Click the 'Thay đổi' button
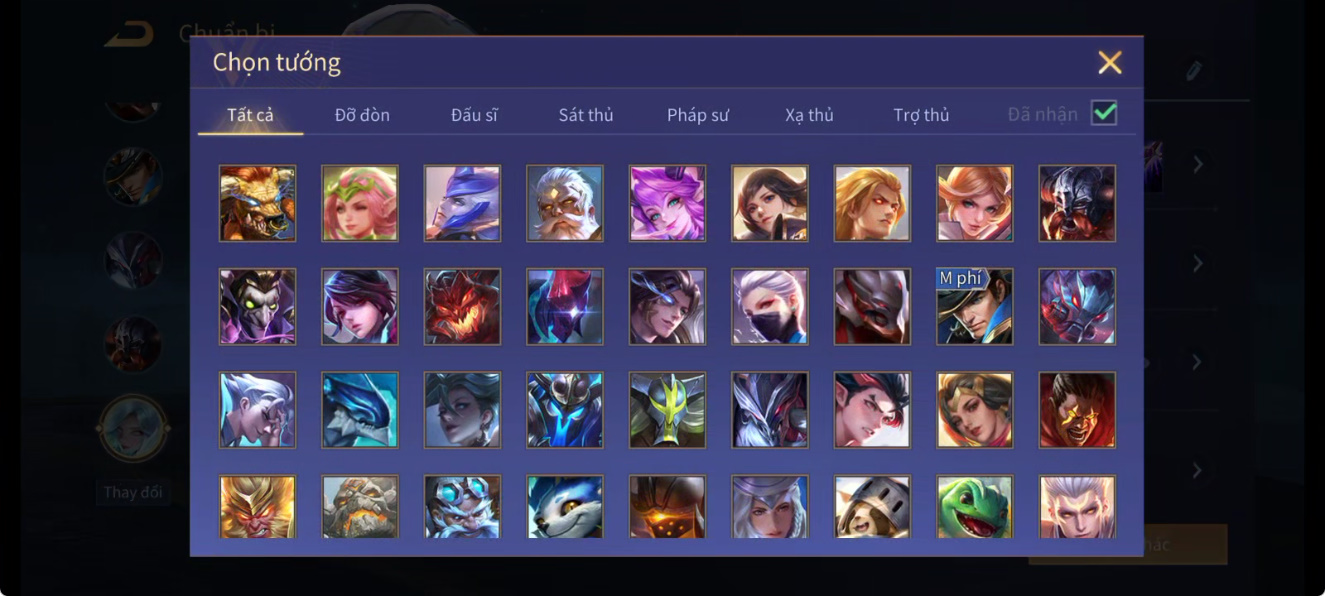This screenshot has height=596, width=1325. click(x=133, y=492)
